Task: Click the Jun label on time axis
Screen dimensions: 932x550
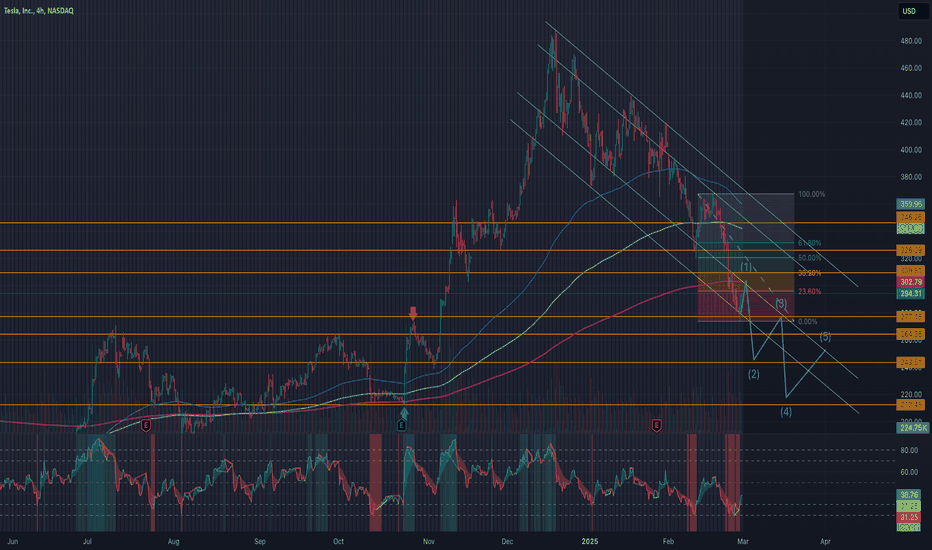Action: (12, 542)
